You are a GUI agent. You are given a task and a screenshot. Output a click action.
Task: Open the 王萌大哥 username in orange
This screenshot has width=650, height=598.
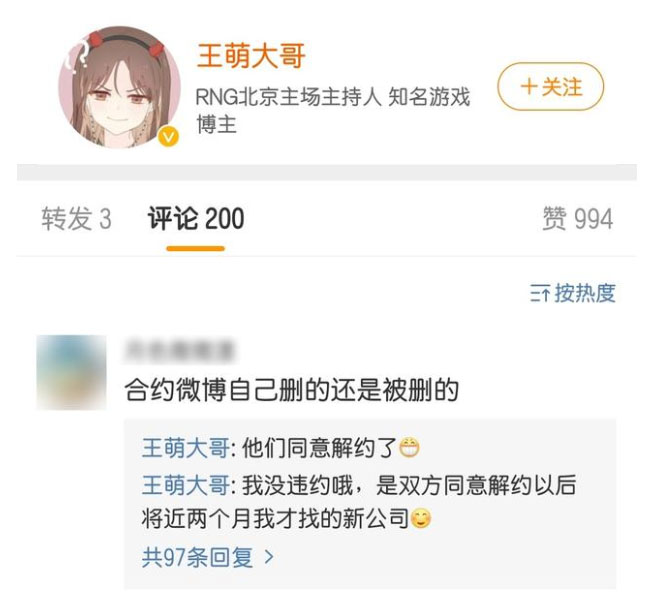point(251,56)
